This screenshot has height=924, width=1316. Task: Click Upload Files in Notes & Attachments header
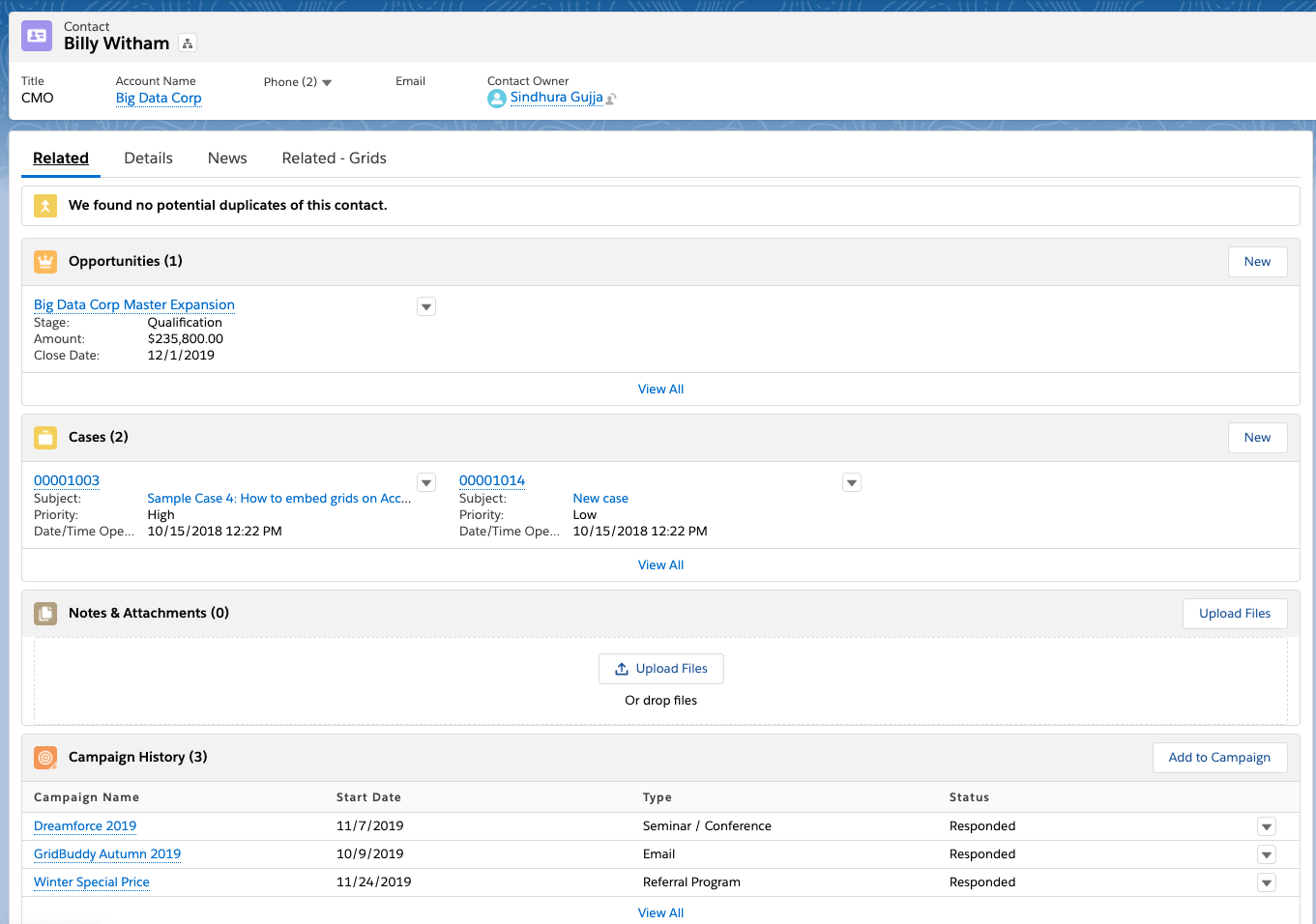click(1235, 614)
